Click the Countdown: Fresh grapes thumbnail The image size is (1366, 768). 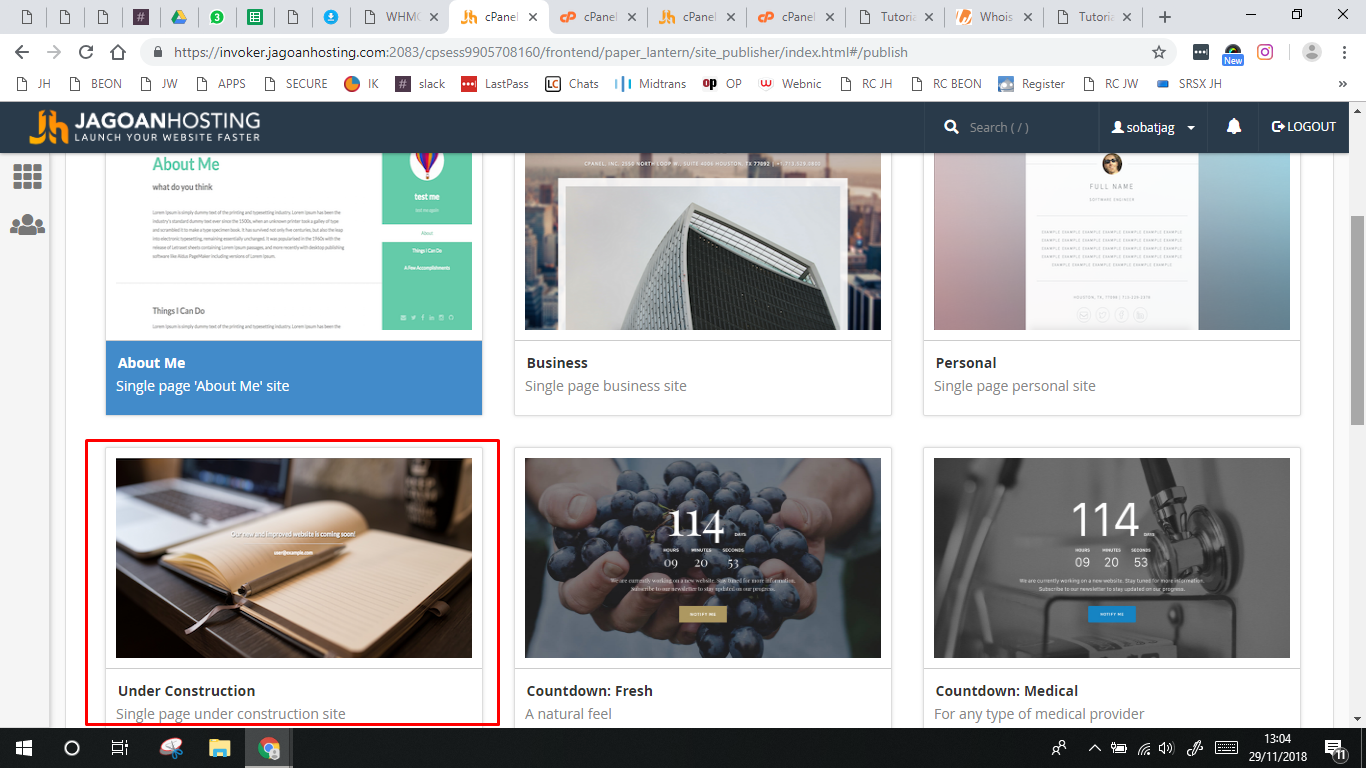point(703,558)
